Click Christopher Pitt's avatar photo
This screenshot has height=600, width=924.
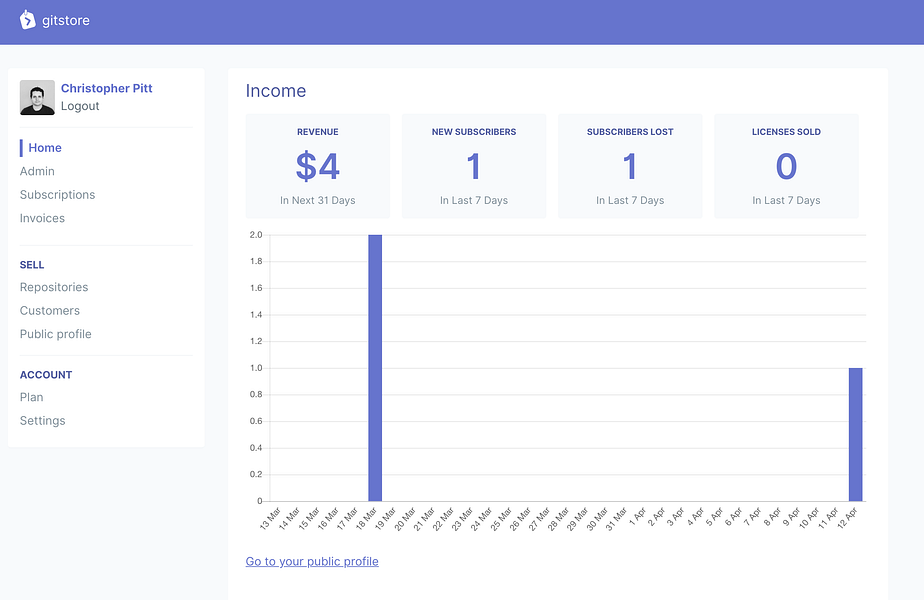pyautogui.click(x=37, y=97)
